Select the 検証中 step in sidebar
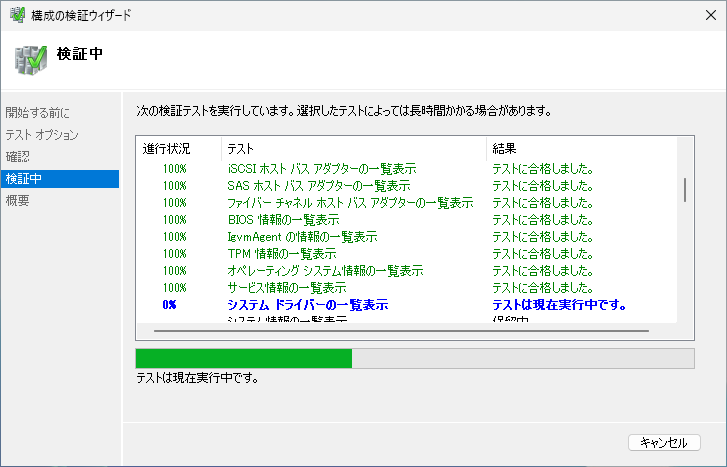The image size is (727, 467). [60, 179]
